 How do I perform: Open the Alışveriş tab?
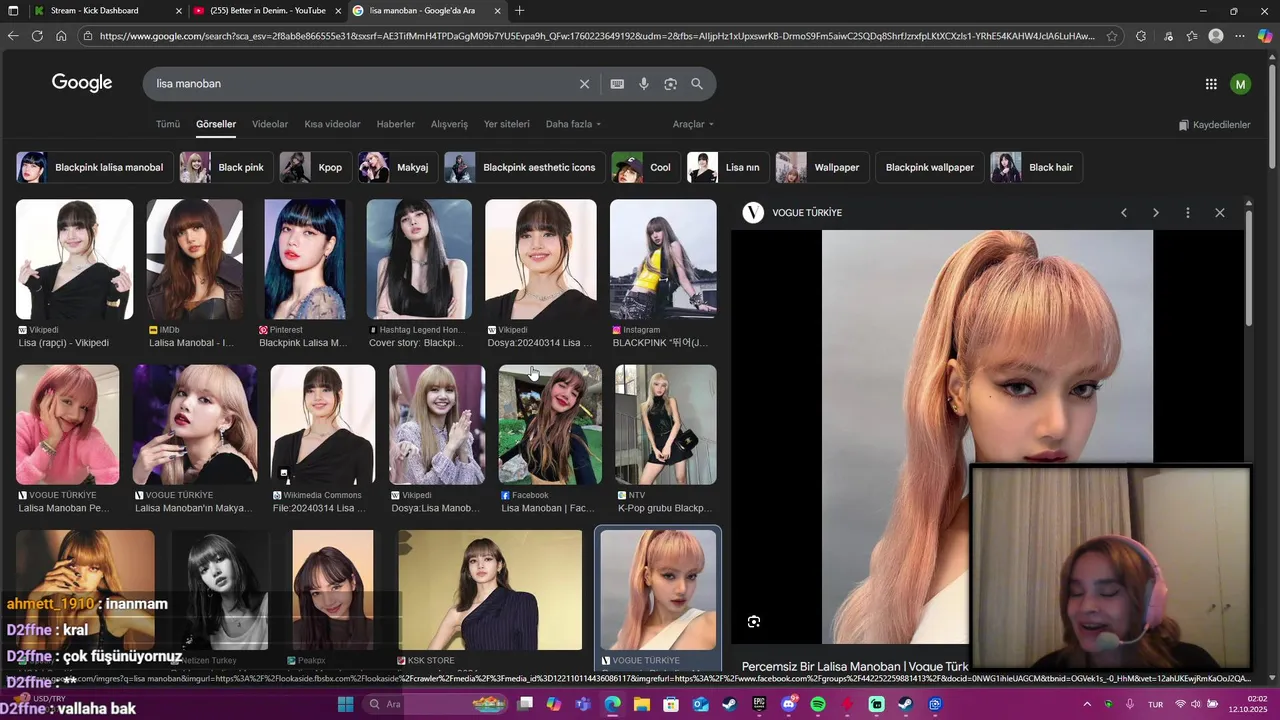tap(449, 124)
